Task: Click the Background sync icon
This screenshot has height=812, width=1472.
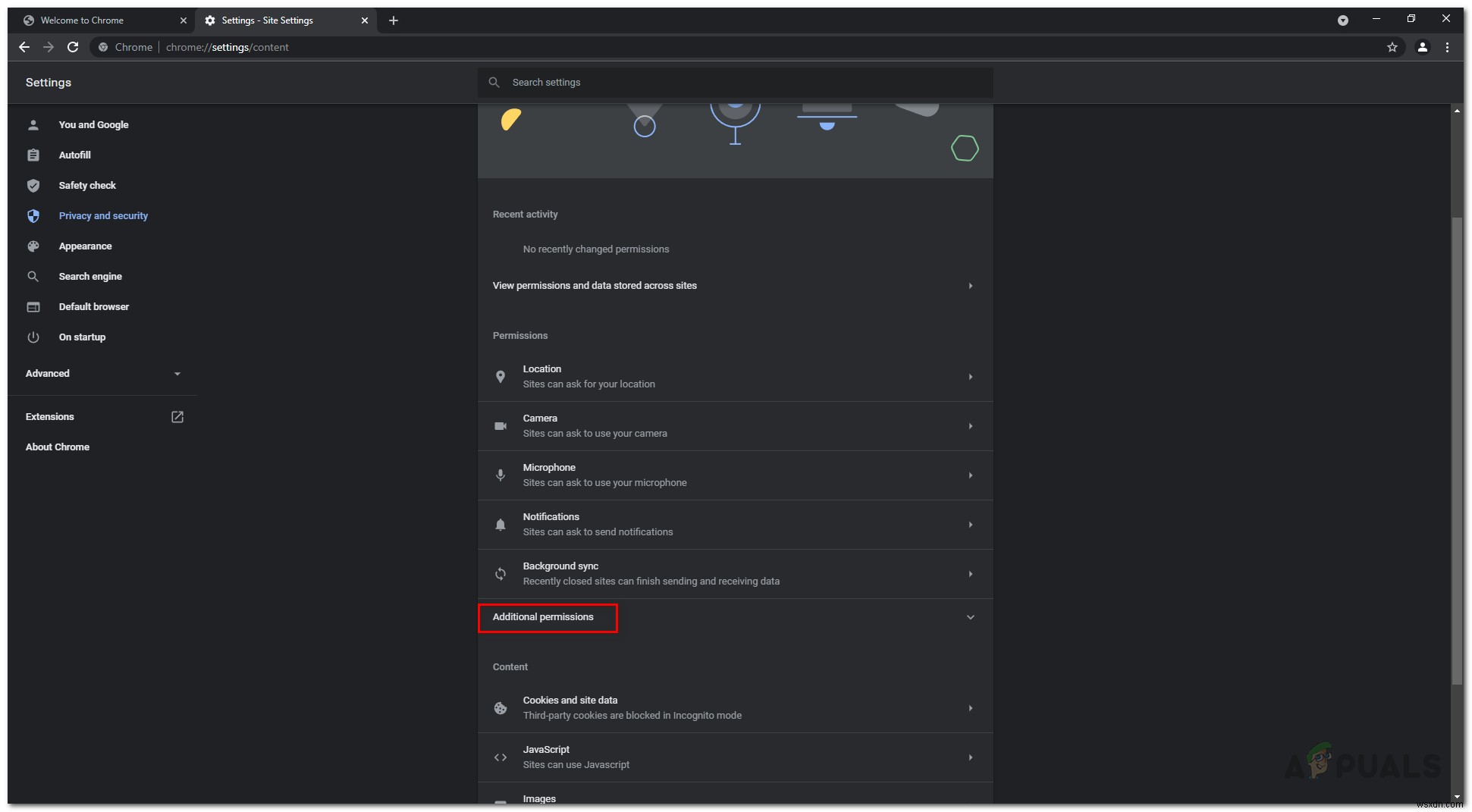Action: pos(501,574)
